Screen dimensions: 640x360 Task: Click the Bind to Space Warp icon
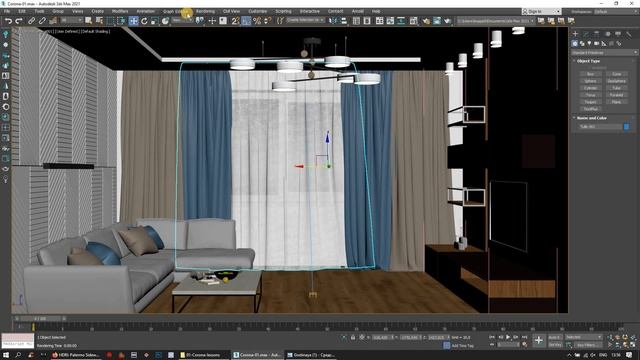(53, 21)
